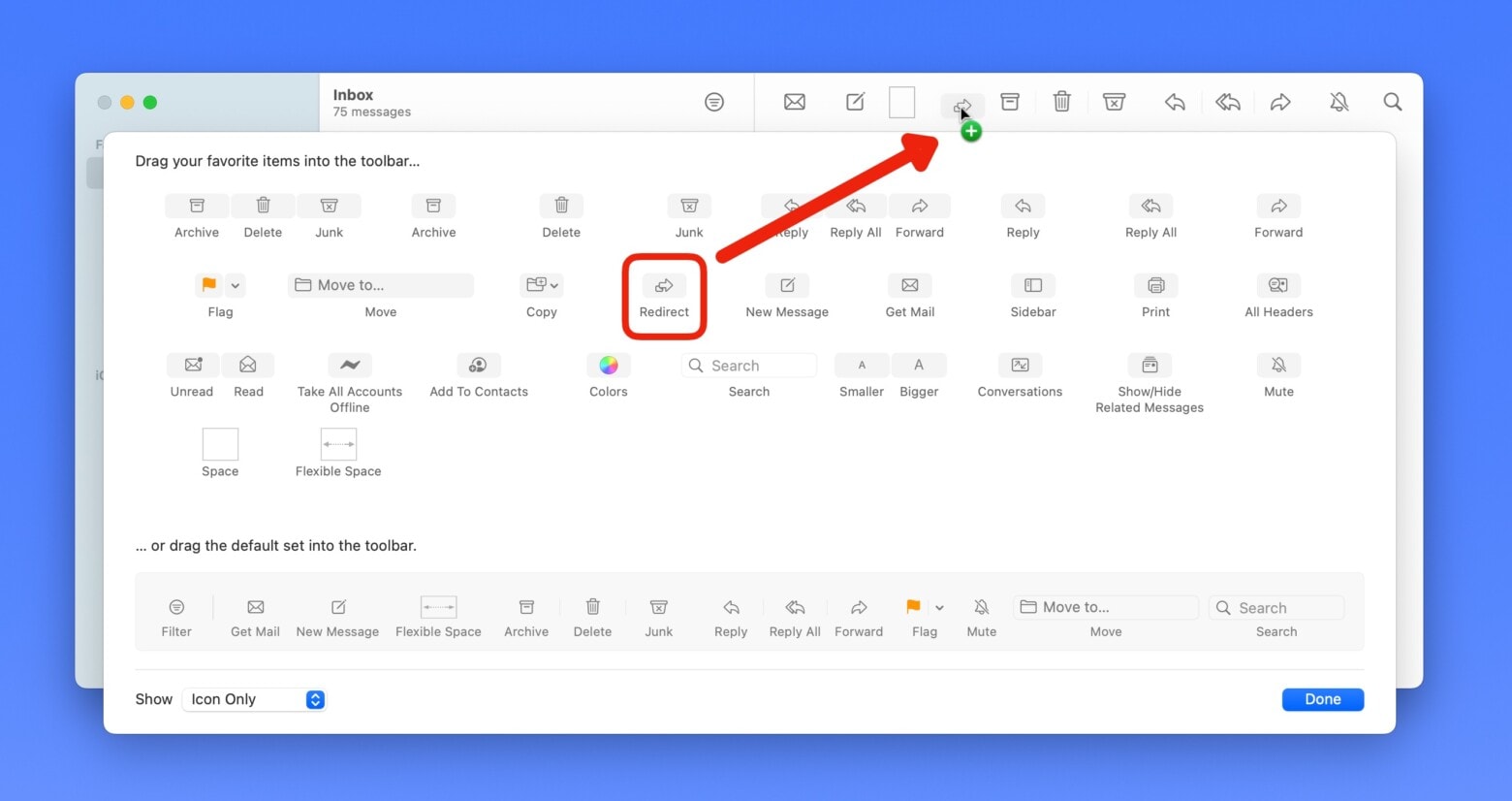
Task: Click the envelope icon in the window toolbar
Action: 795,102
